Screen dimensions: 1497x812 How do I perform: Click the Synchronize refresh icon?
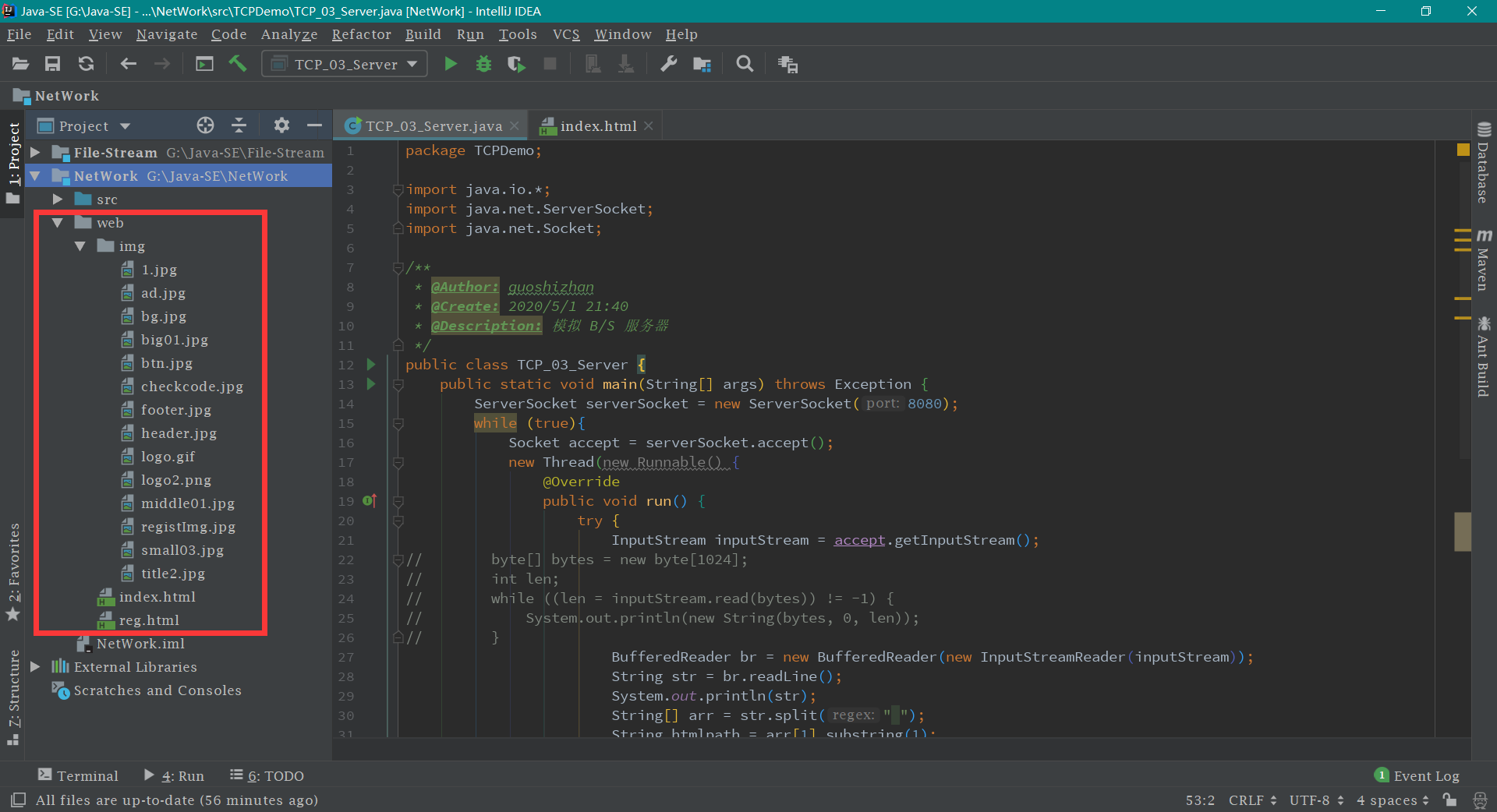pyautogui.click(x=86, y=64)
